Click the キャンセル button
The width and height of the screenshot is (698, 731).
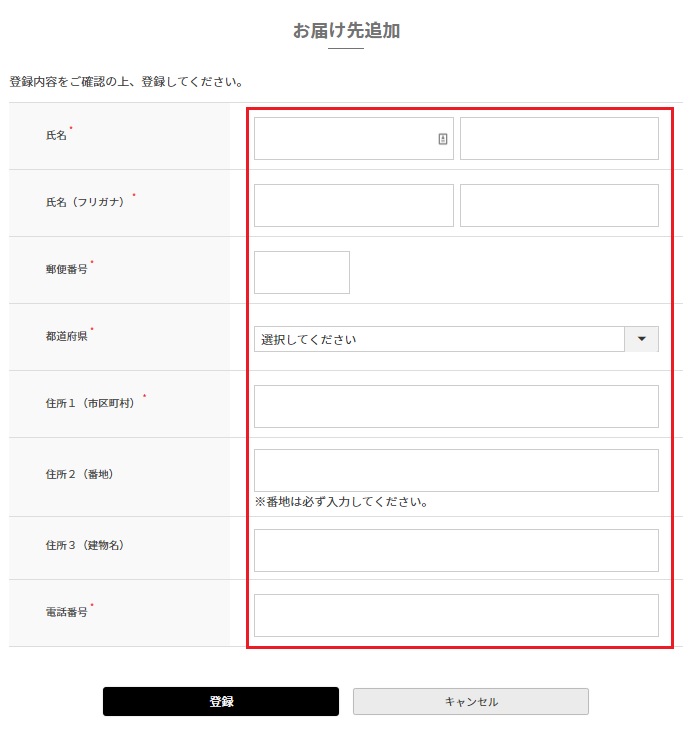click(x=470, y=701)
